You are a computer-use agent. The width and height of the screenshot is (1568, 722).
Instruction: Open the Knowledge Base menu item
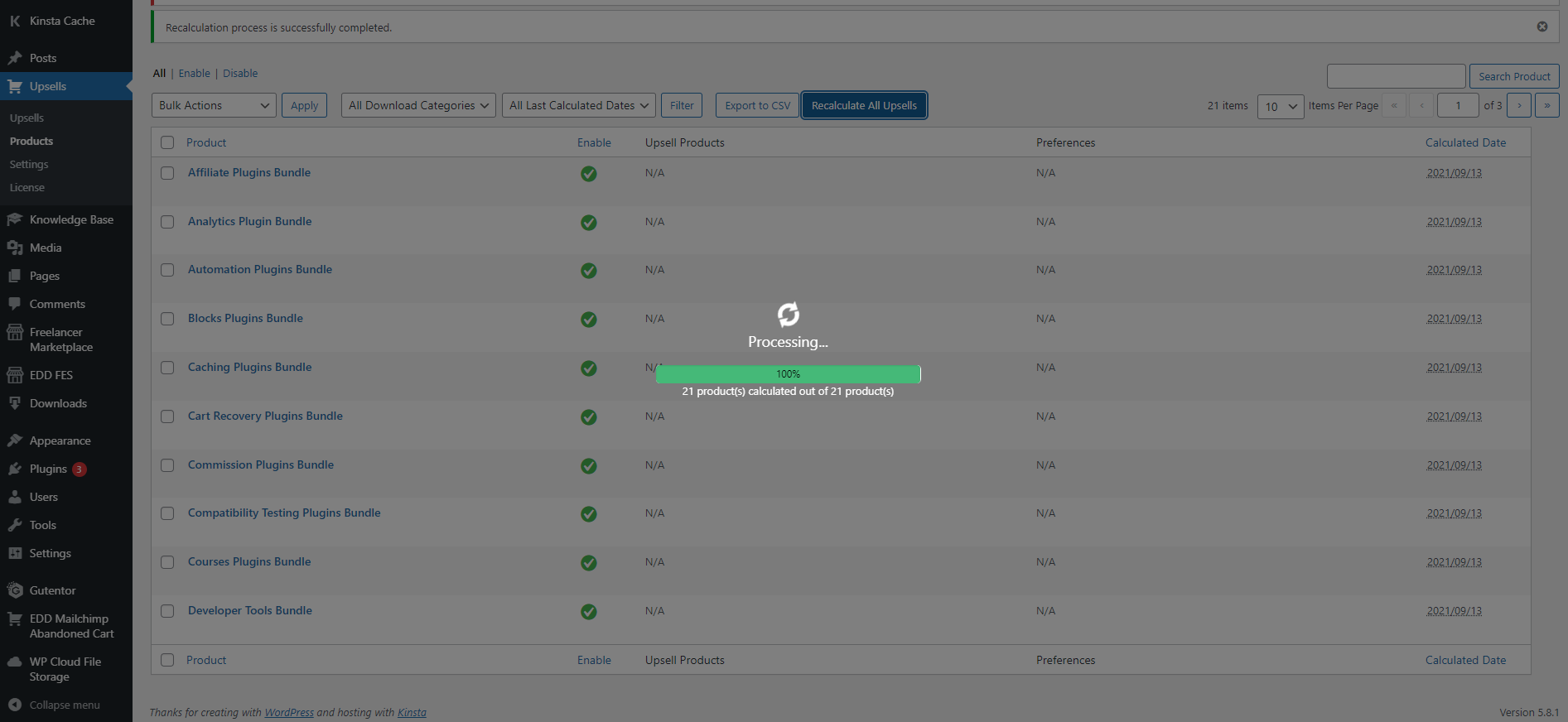click(x=71, y=219)
